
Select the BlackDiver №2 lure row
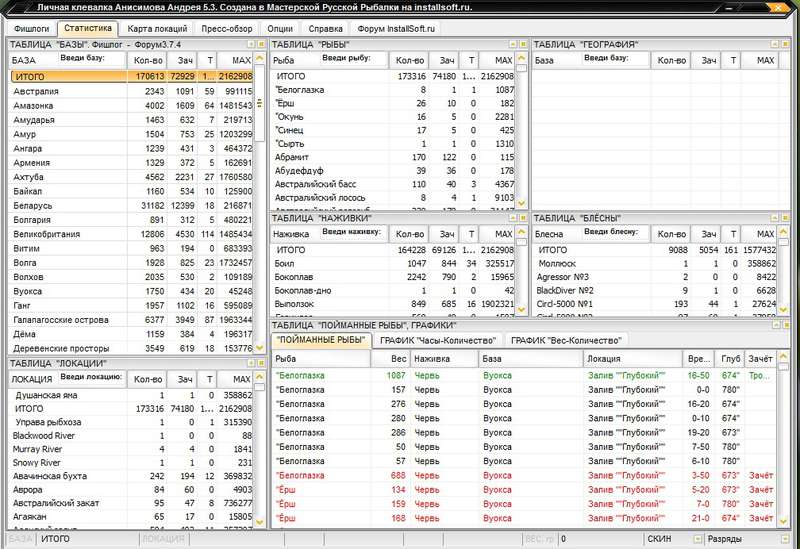tap(656, 291)
